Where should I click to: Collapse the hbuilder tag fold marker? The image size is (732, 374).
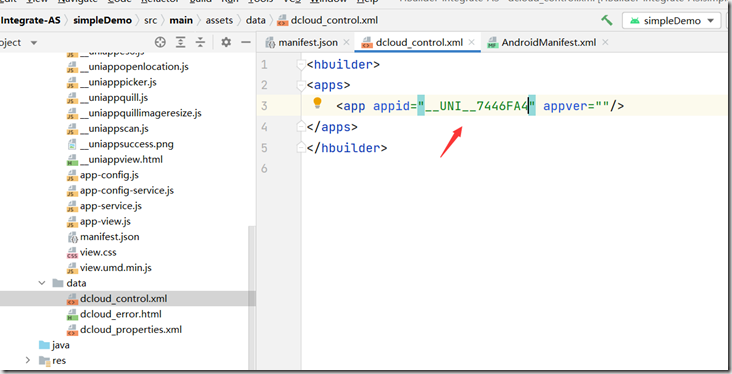tap(301, 65)
